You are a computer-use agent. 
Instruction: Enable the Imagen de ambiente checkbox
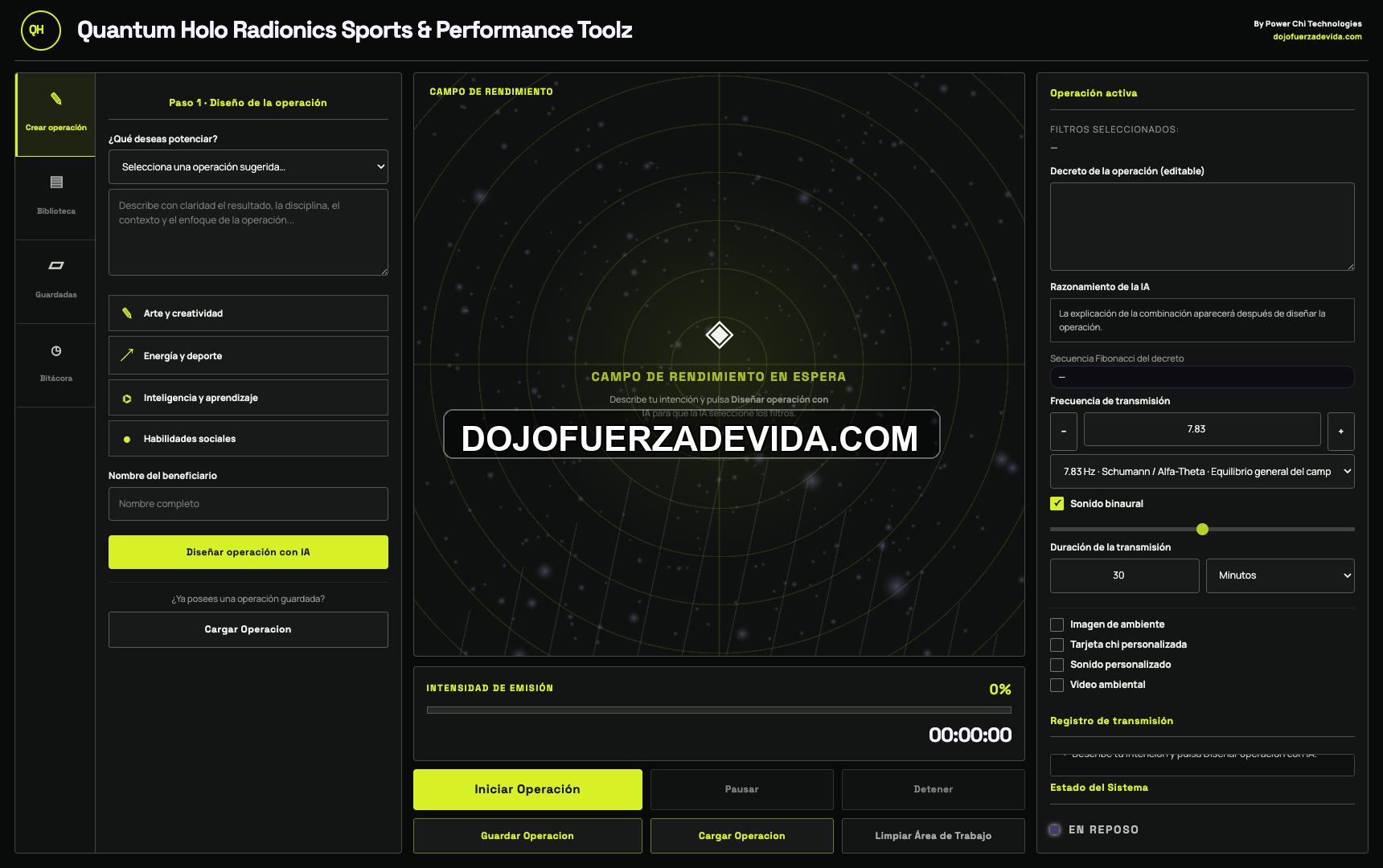1057,624
